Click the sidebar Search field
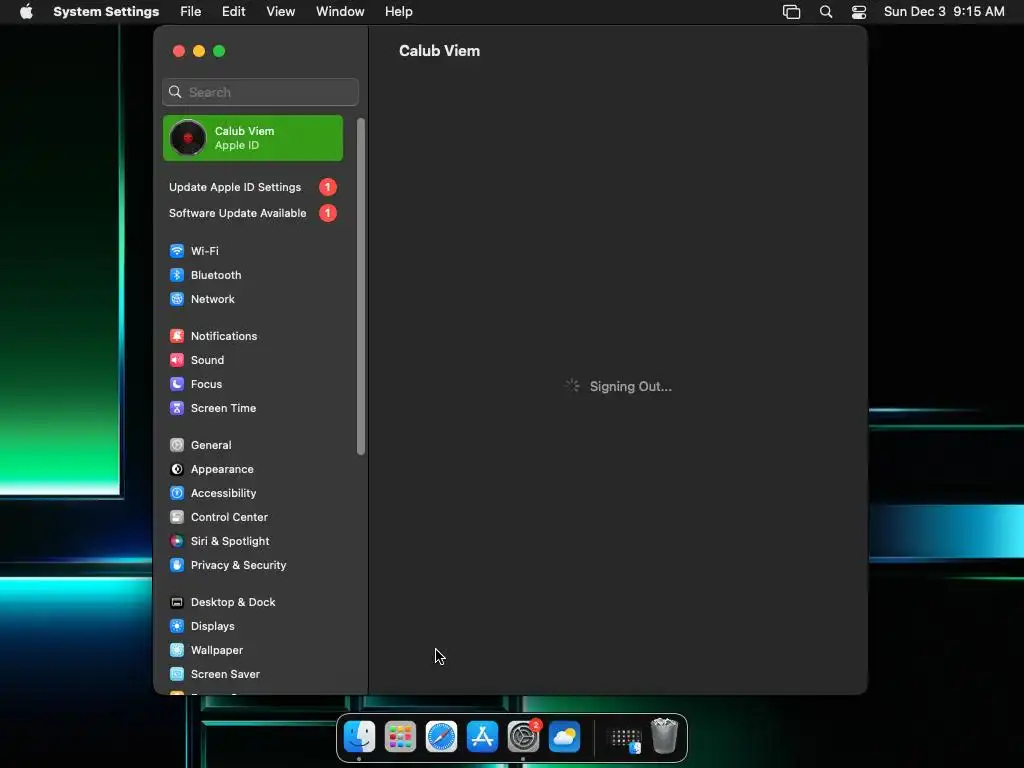Viewport: 1024px width, 768px height. click(x=260, y=92)
